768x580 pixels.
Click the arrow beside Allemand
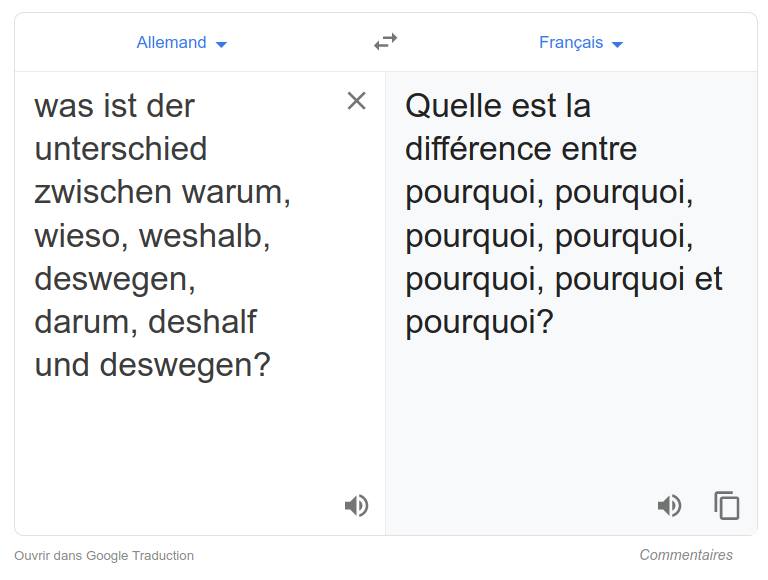pos(222,44)
